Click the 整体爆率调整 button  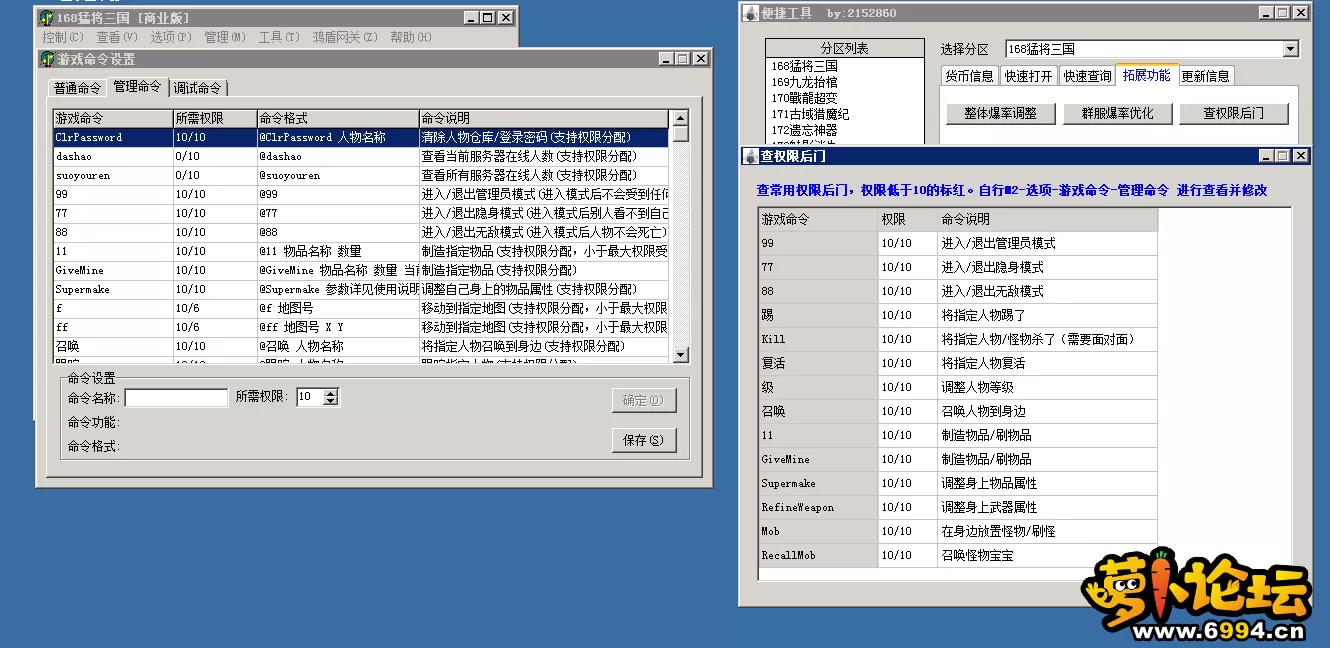click(1000, 113)
